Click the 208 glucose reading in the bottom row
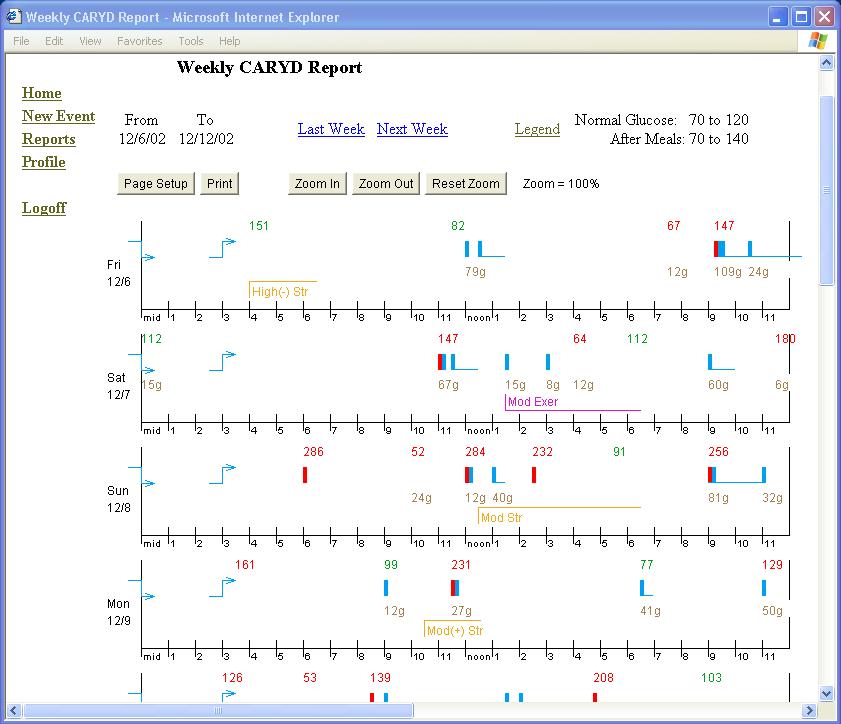The width and height of the screenshot is (841, 724). point(603,678)
